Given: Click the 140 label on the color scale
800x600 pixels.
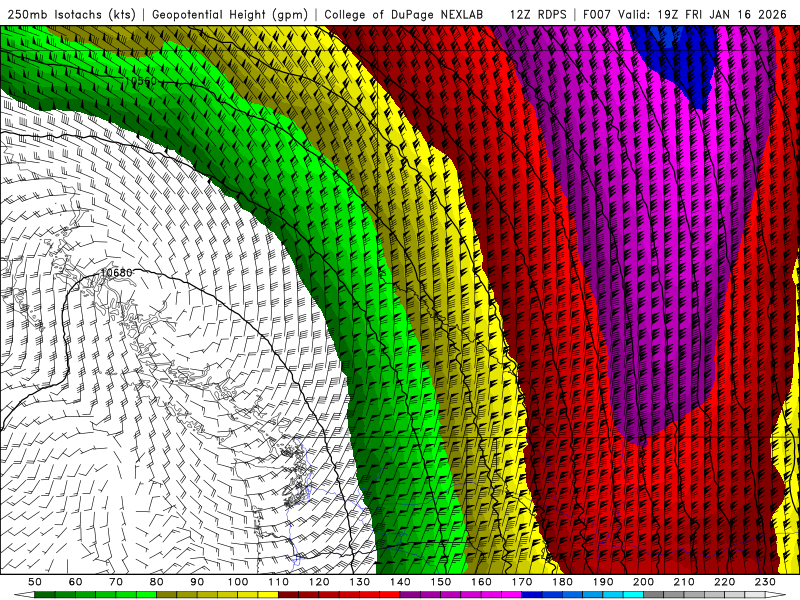Looking at the screenshot, I should 400,582.
